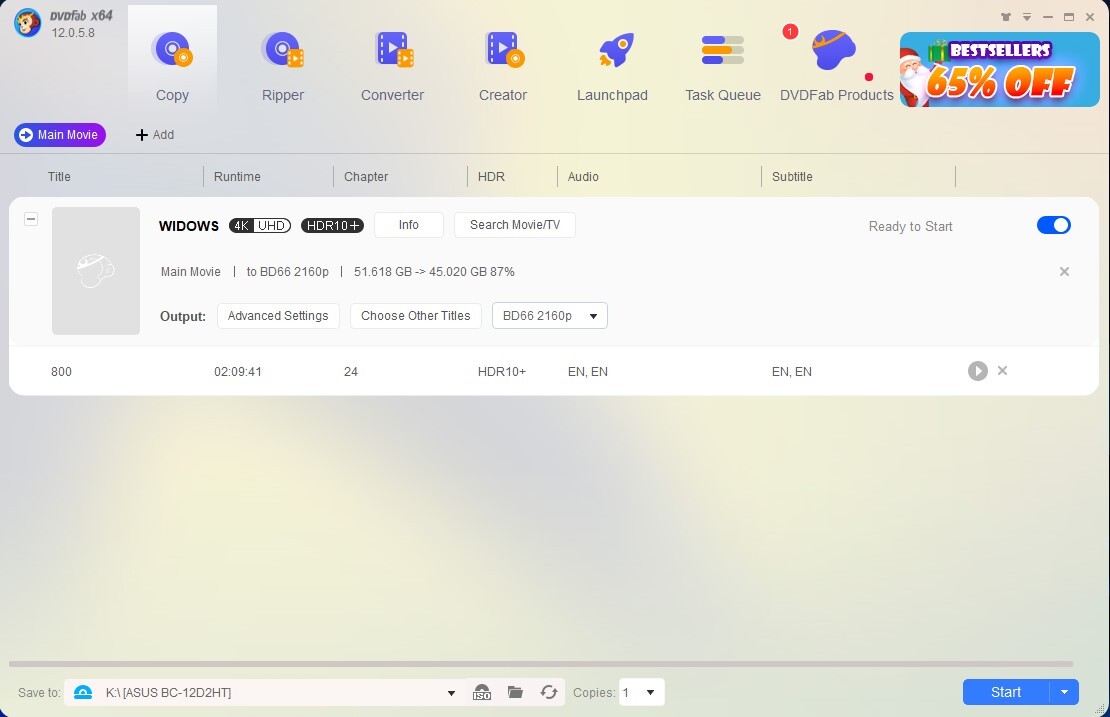
Task: Click the HDR10+ badge
Action: point(332,226)
